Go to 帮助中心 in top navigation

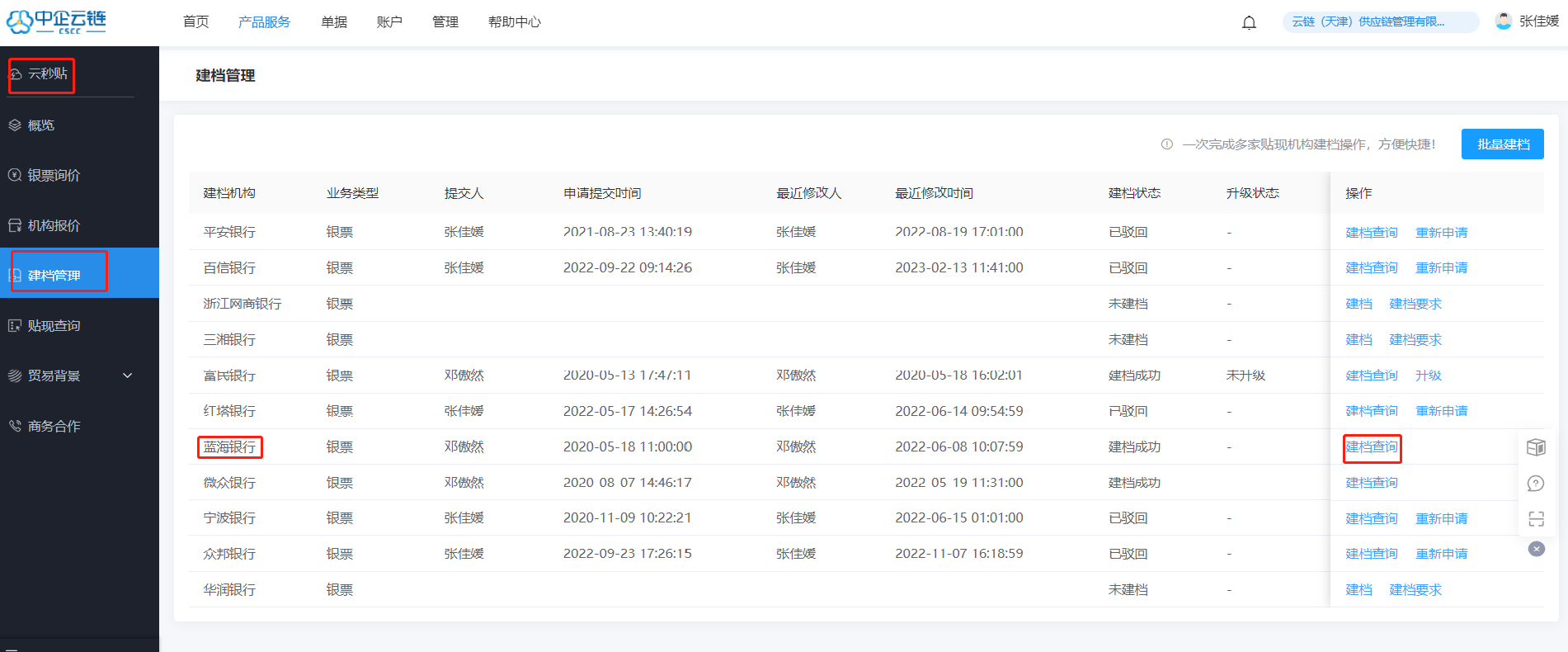pos(514,22)
